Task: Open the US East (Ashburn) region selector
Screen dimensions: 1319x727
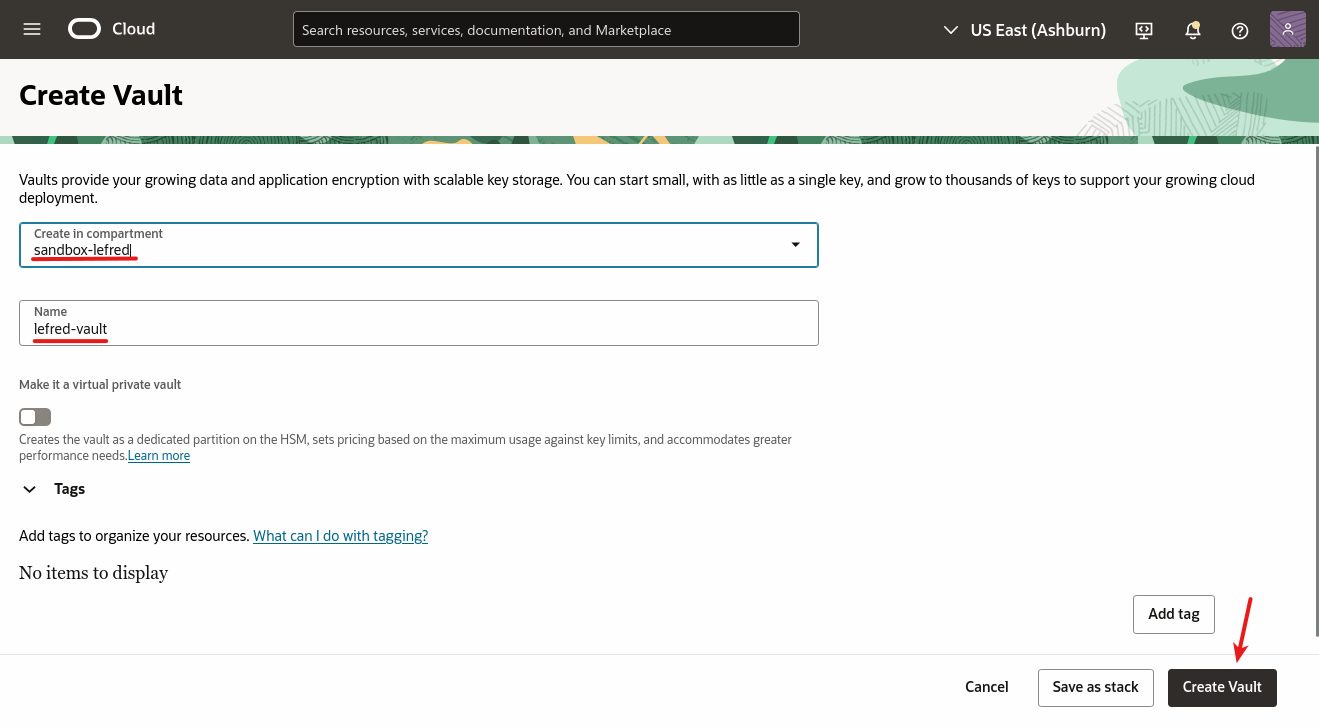Action: pos(1038,30)
